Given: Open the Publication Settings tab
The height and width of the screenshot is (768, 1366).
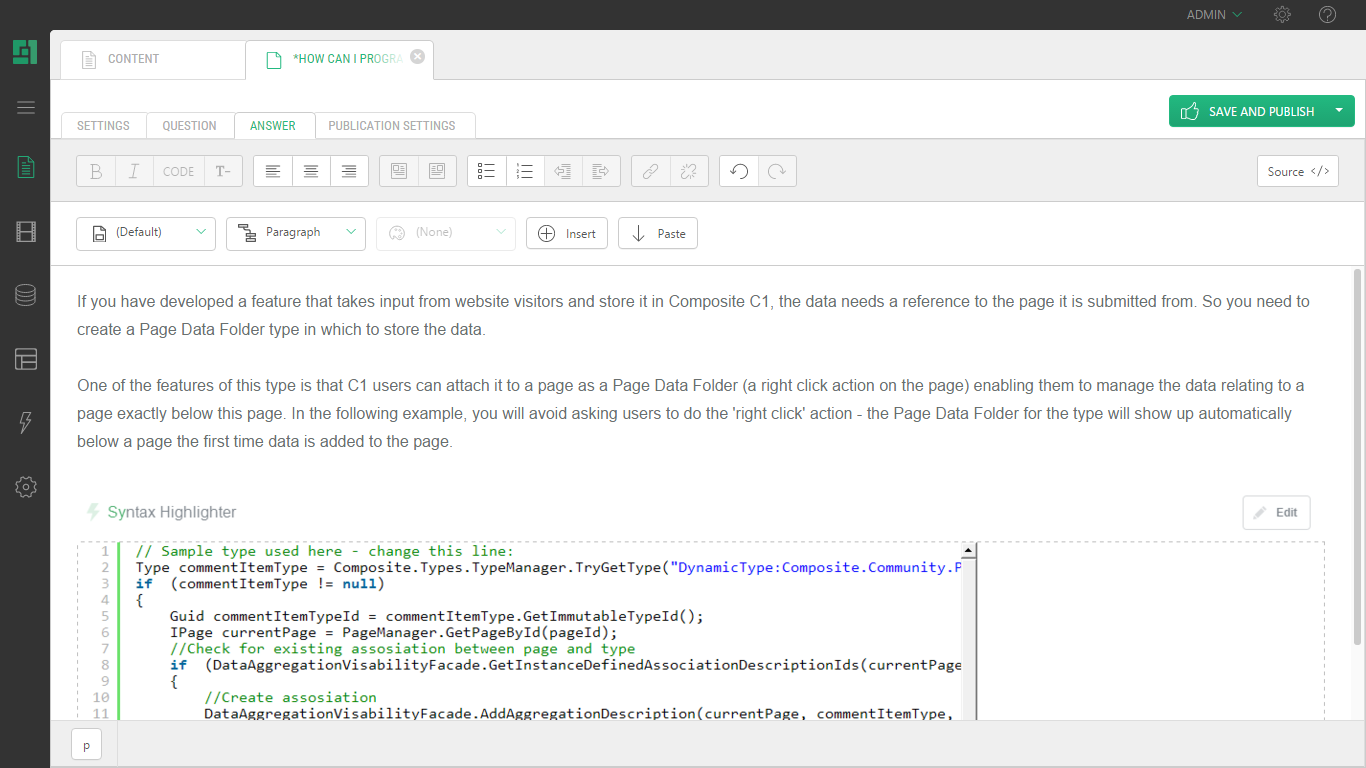Looking at the screenshot, I should (x=392, y=126).
